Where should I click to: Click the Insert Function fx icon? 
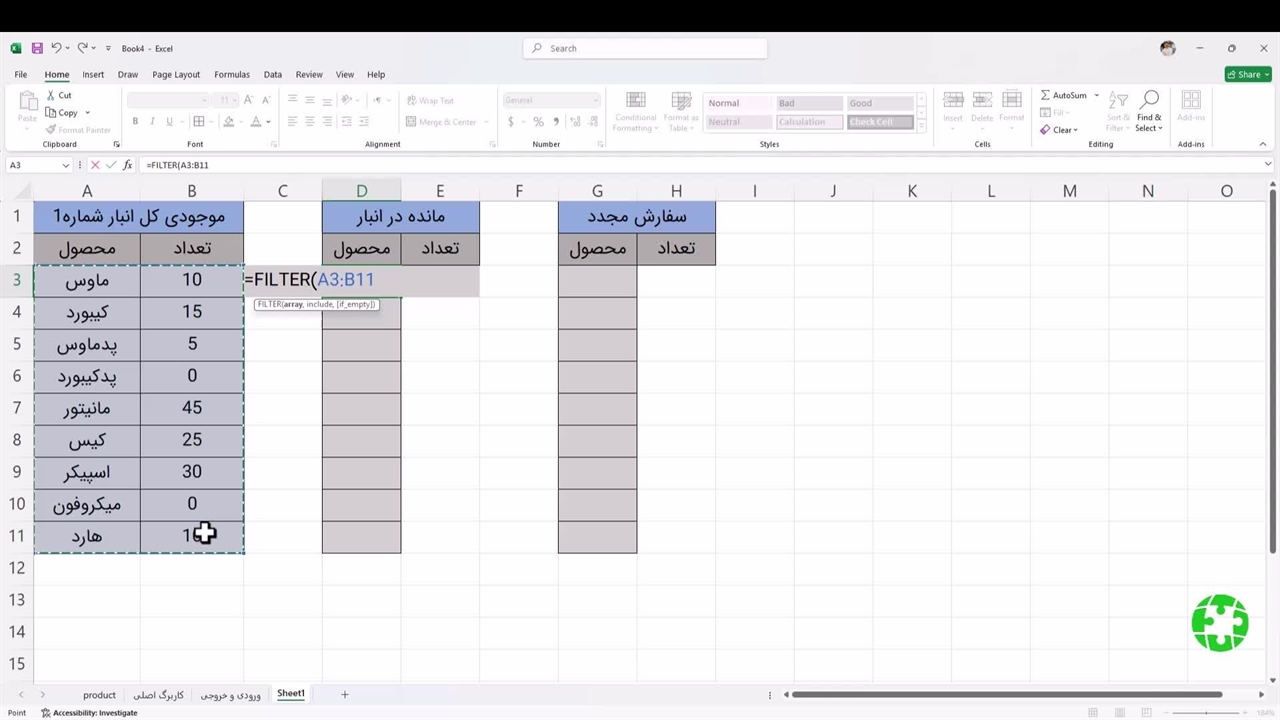pyautogui.click(x=127, y=165)
